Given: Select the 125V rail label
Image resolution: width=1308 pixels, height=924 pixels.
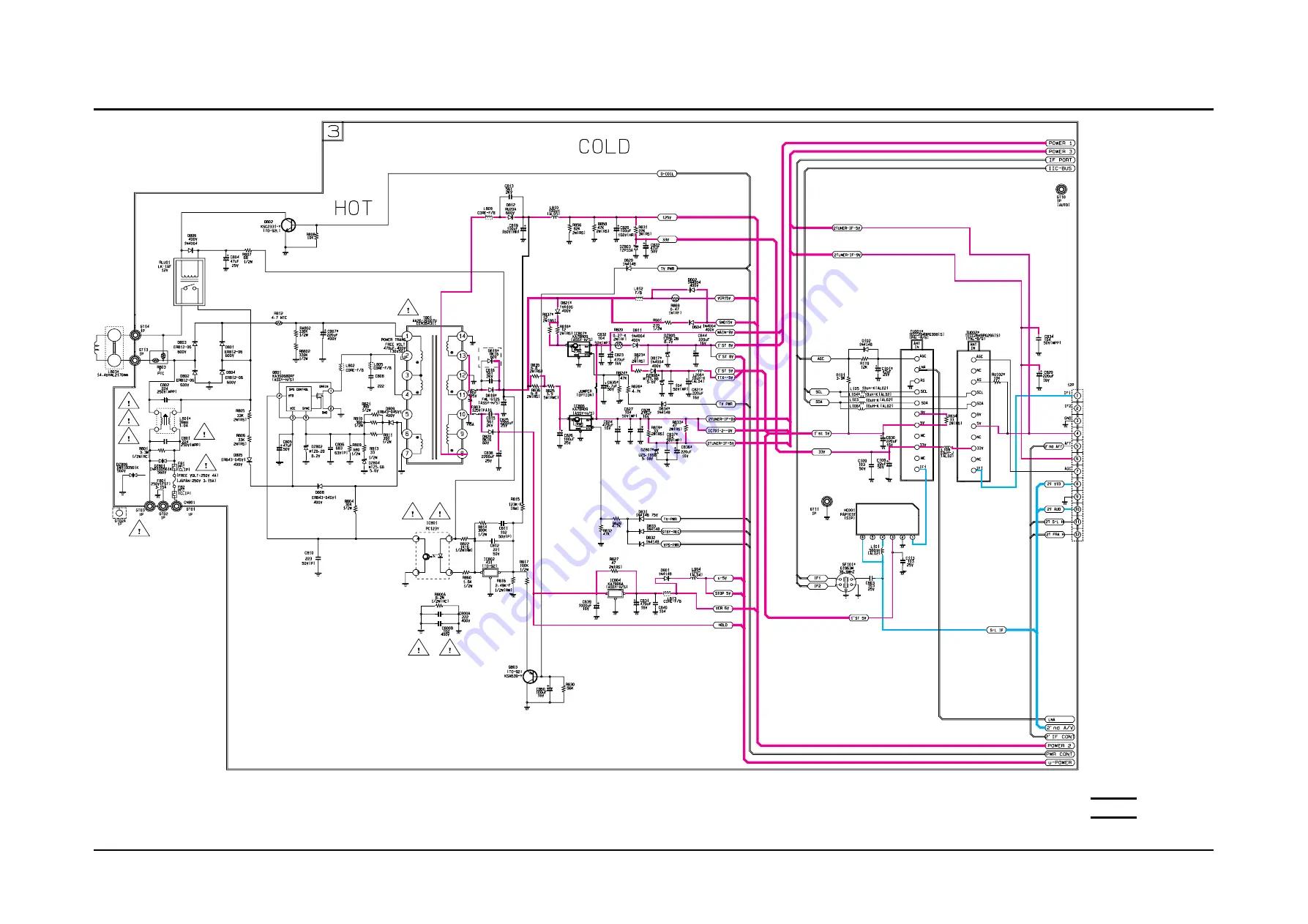Looking at the screenshot, I should coord(667,217).
